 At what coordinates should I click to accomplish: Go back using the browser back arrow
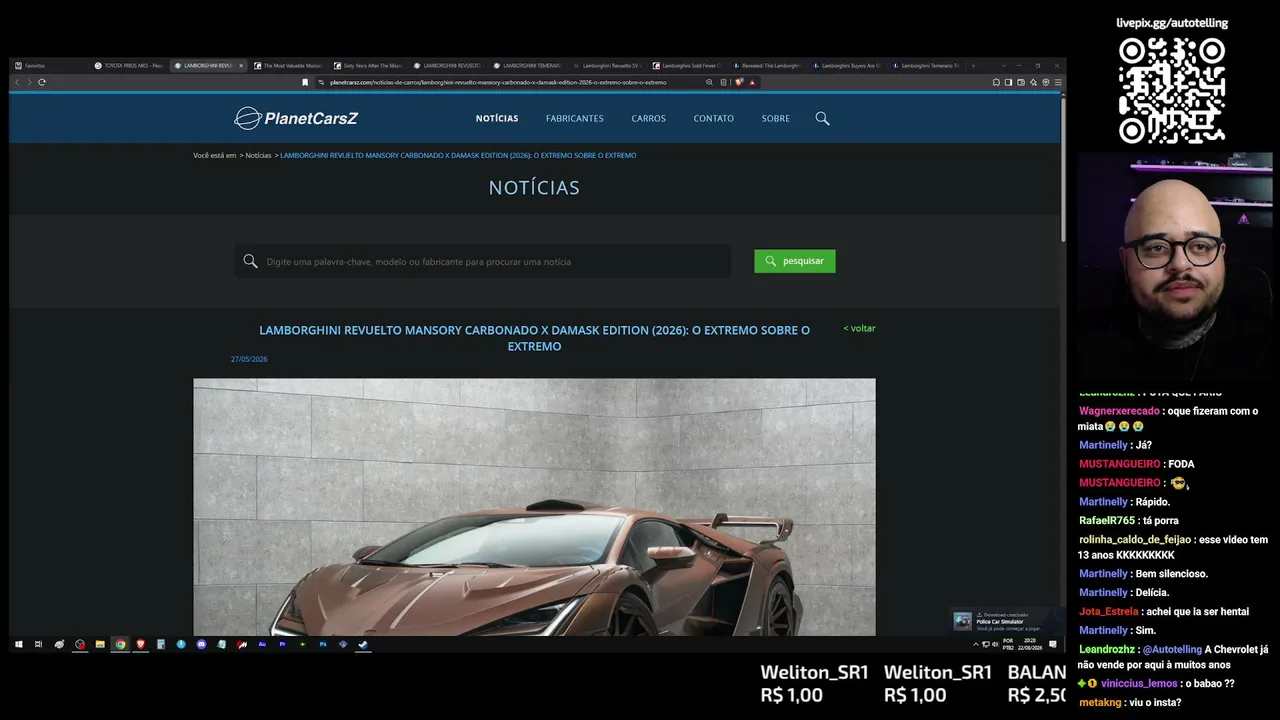[18, 82]
